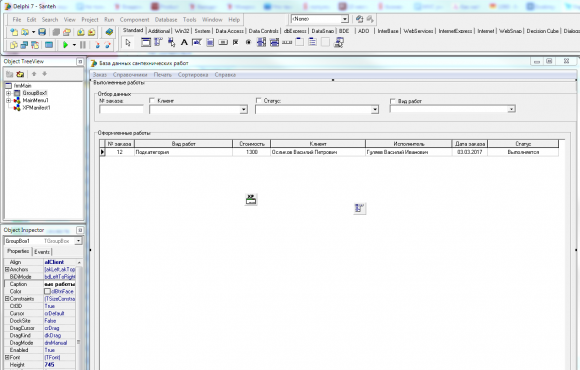Select the Label component icon
This screenshot has width=580, height=370.
184,43
